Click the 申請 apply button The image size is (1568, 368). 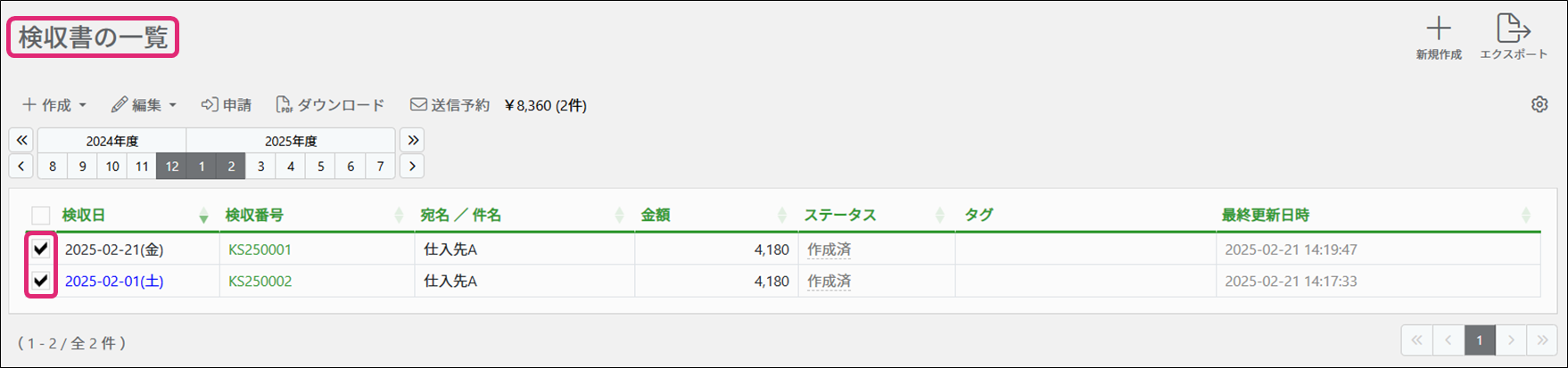pyautogui.click(x=227, y=105)
